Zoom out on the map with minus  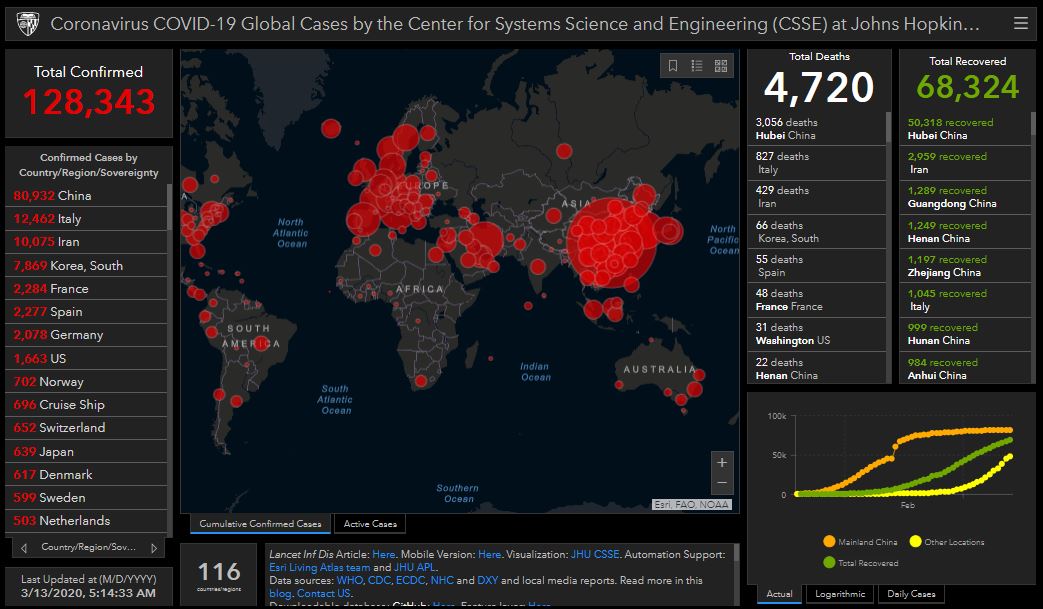coord(722,483)
